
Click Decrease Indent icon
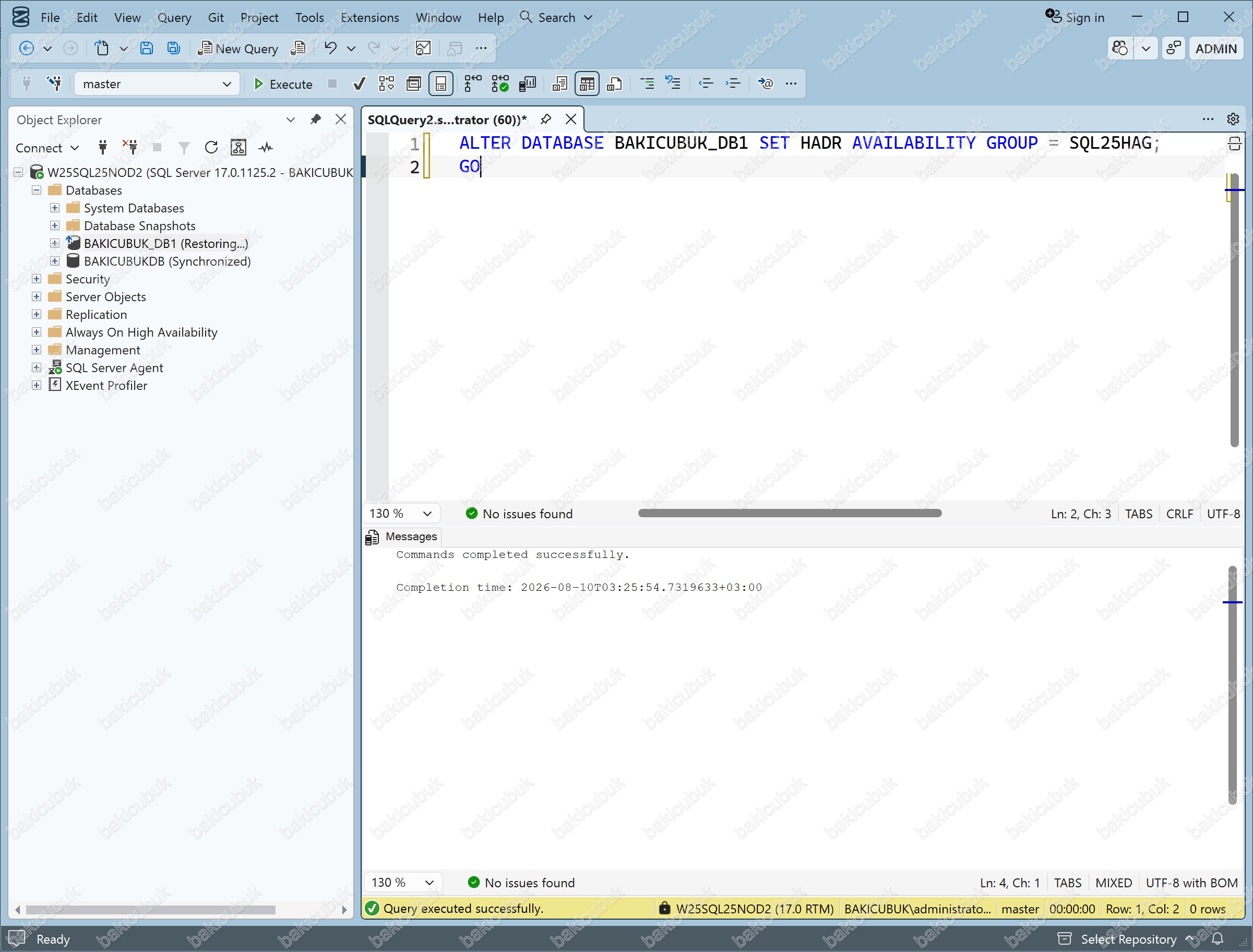pos(706,84)
